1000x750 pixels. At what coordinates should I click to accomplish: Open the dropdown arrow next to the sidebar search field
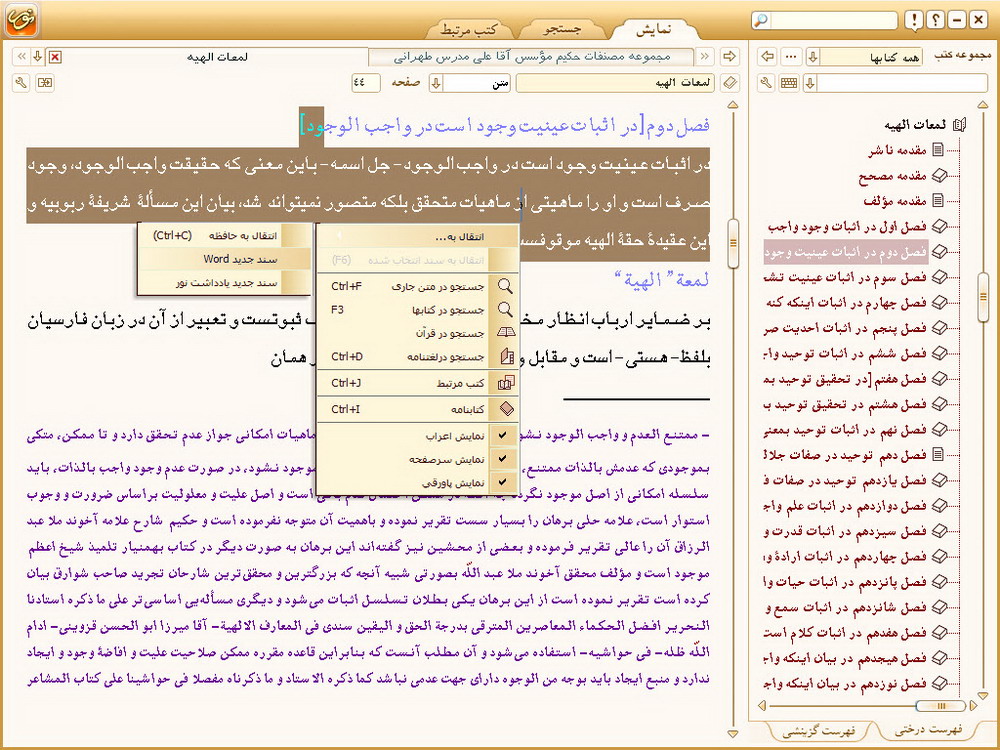pos(811,83)
